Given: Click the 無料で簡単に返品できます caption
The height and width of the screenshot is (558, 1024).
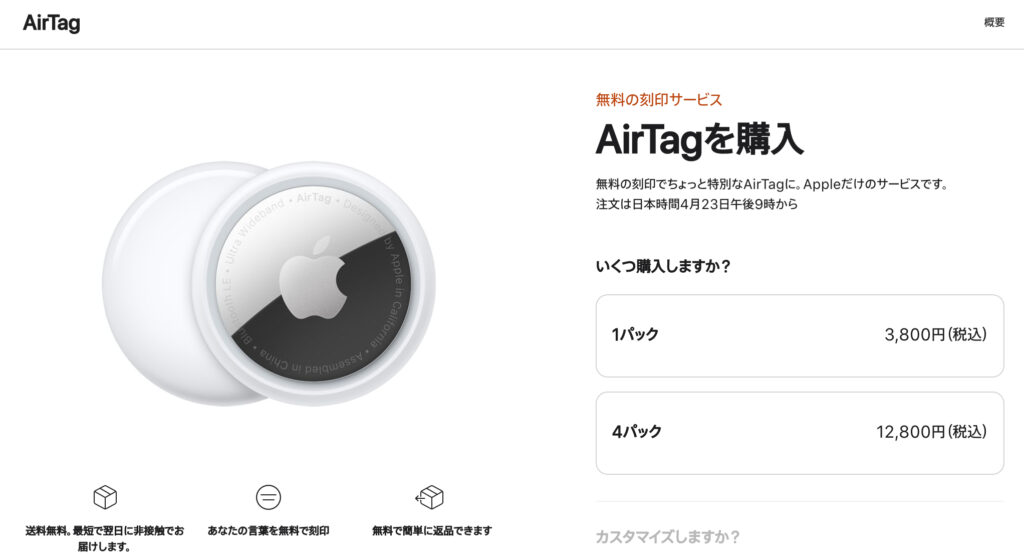Looking at the screenshot, I should (431, 531).
